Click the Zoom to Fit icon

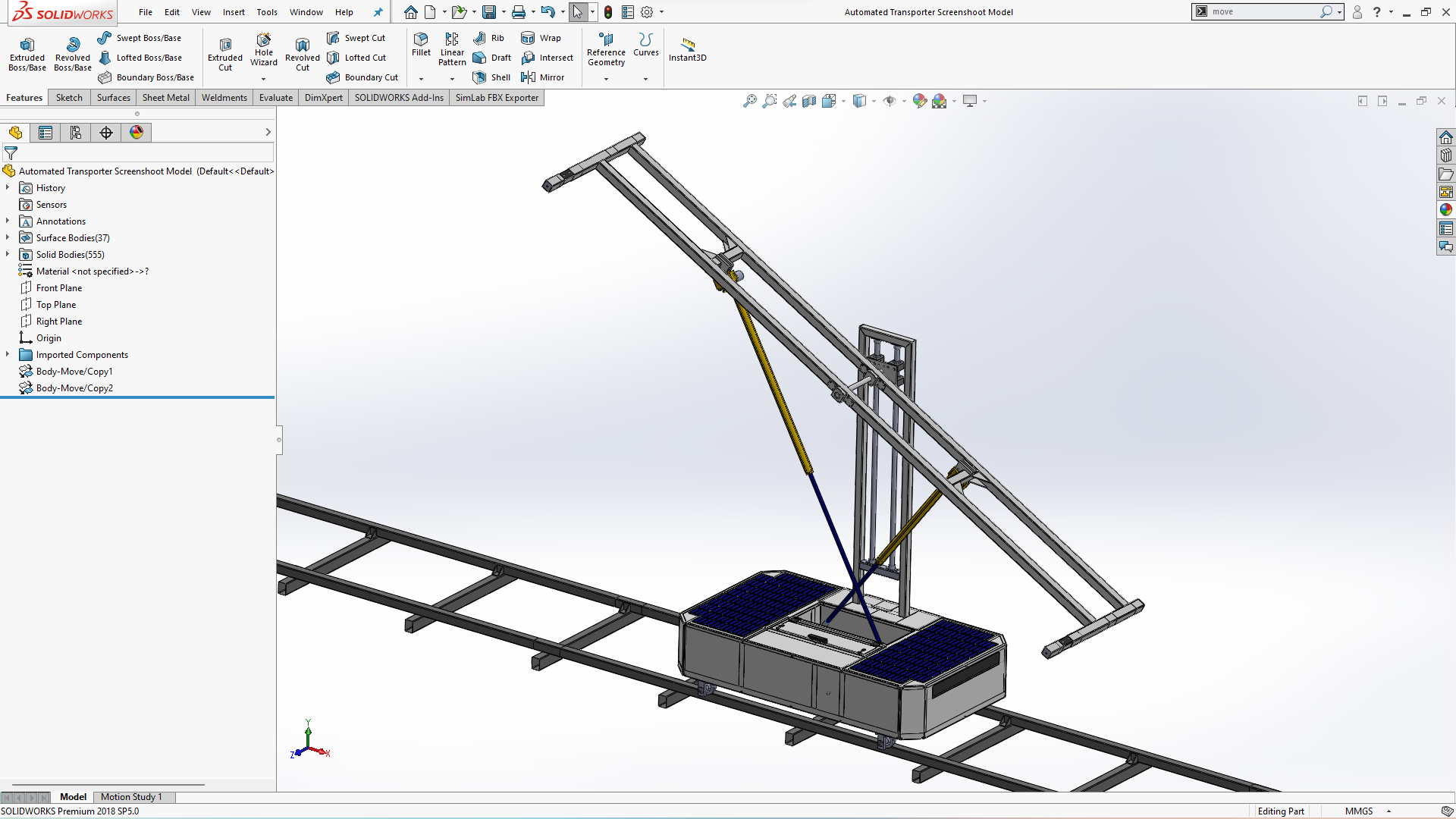(749, 101)
